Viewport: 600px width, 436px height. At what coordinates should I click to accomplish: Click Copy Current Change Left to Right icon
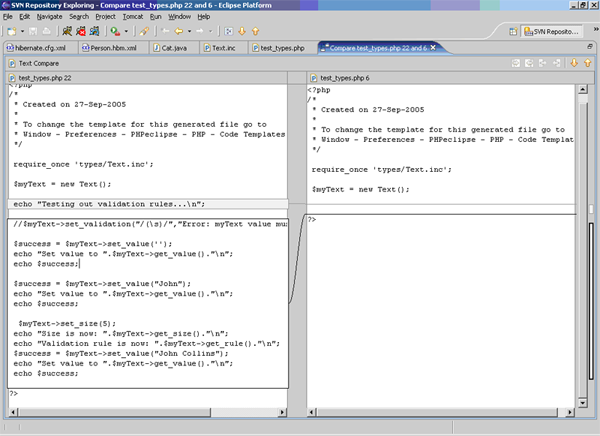click(x=543, y=63)
